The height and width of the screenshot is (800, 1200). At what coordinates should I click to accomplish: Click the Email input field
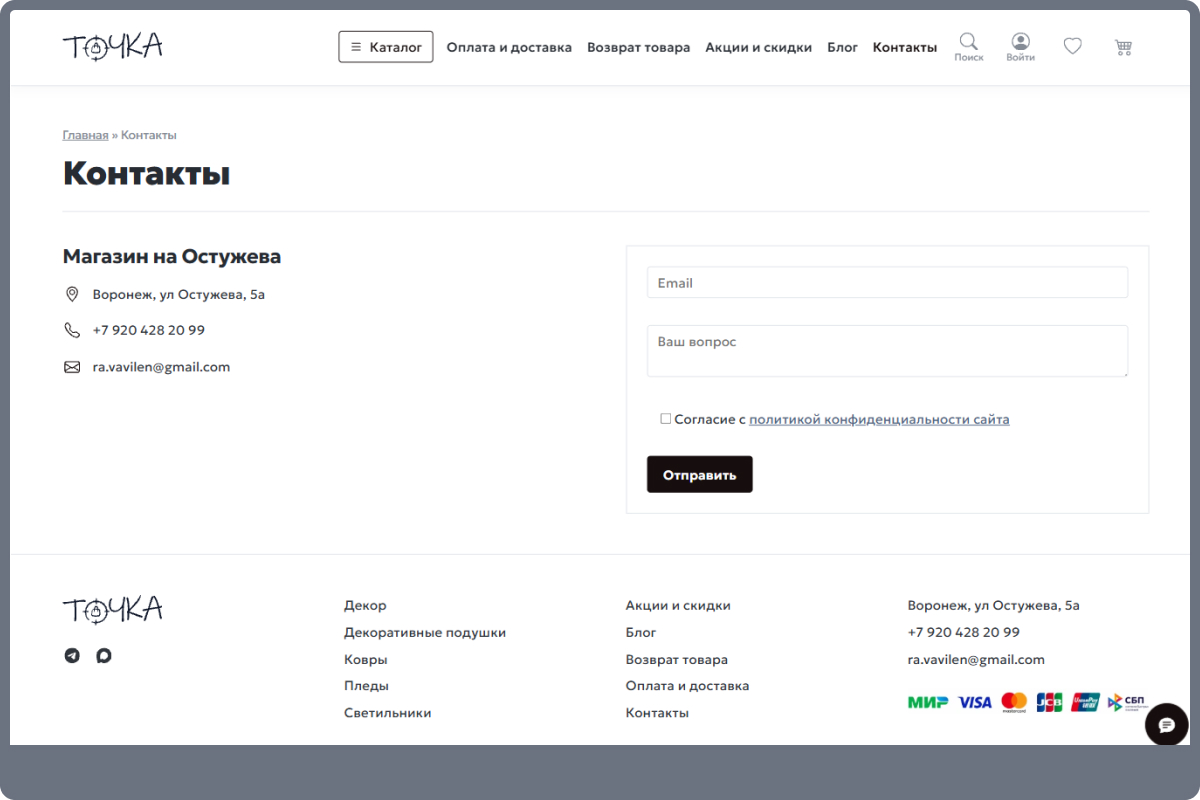point(887,283)
